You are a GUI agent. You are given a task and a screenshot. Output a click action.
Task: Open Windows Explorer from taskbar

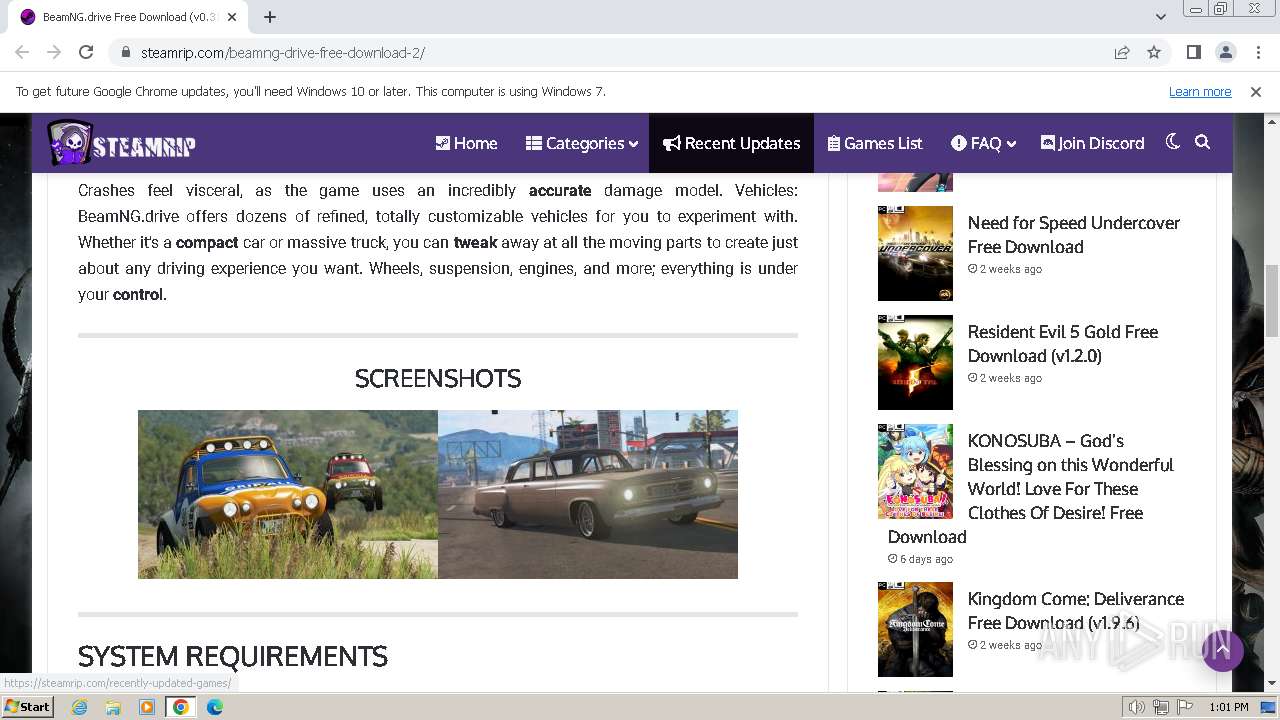pos(113,707)
